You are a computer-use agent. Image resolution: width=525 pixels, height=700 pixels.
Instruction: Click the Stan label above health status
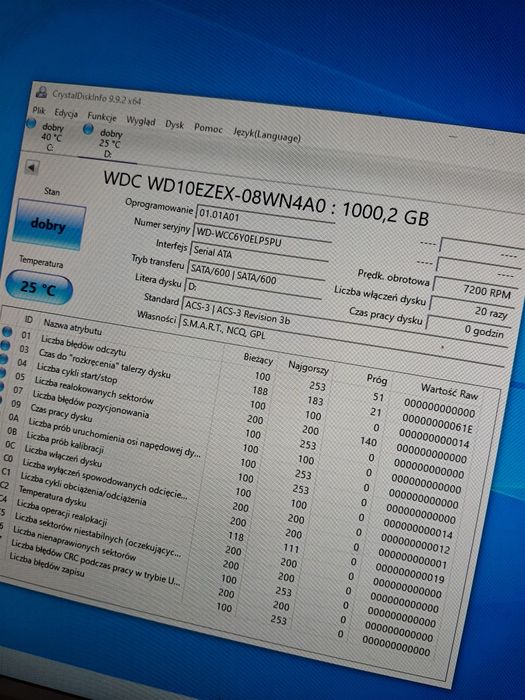pos(52,192)
